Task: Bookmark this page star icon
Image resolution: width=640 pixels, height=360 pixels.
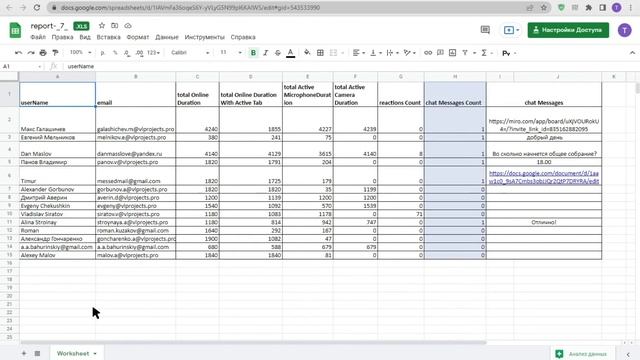Action: (544, 7)
